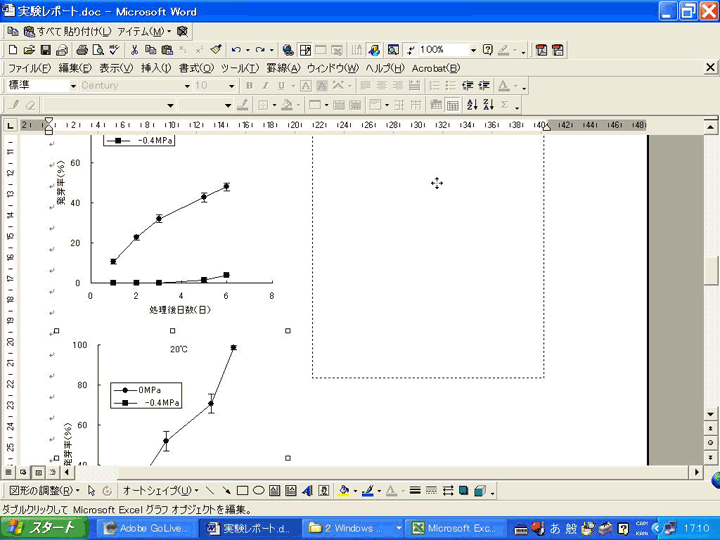
Task: Select the Oval drawing tool
Action: pos(259,491)
